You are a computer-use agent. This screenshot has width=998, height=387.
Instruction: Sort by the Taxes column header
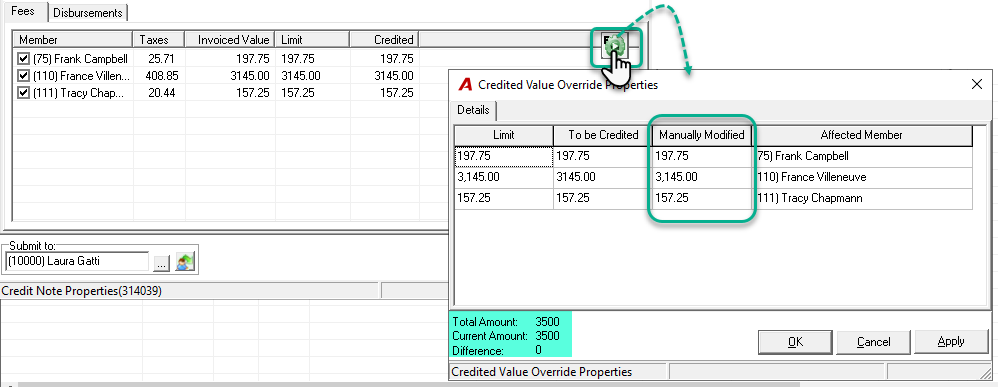[159, 39]
